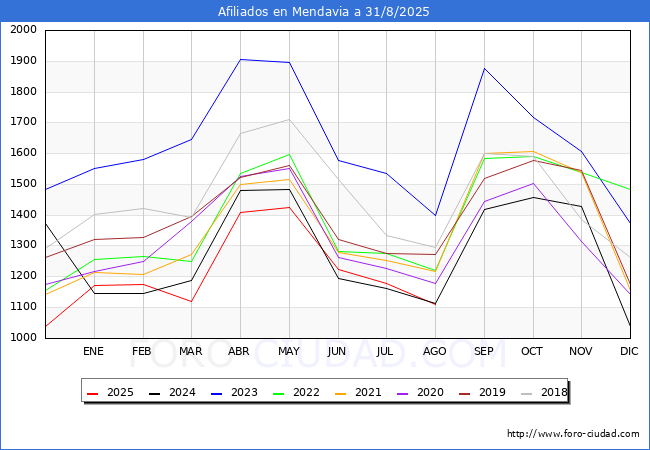Click the gray 2018 line peak at MAY
Image resolution: width=650 pixels, height=450 pixels.
pyautogui.click(x=289, y=119)
